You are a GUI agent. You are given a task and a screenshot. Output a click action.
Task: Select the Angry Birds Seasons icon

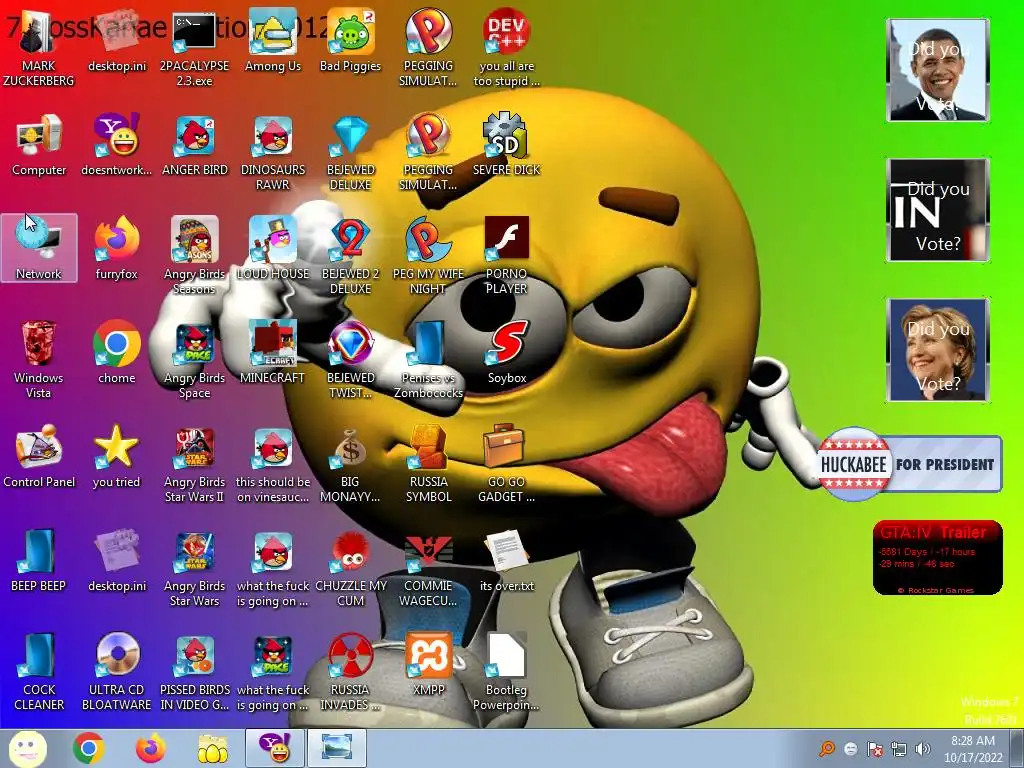tap(194, 255)
